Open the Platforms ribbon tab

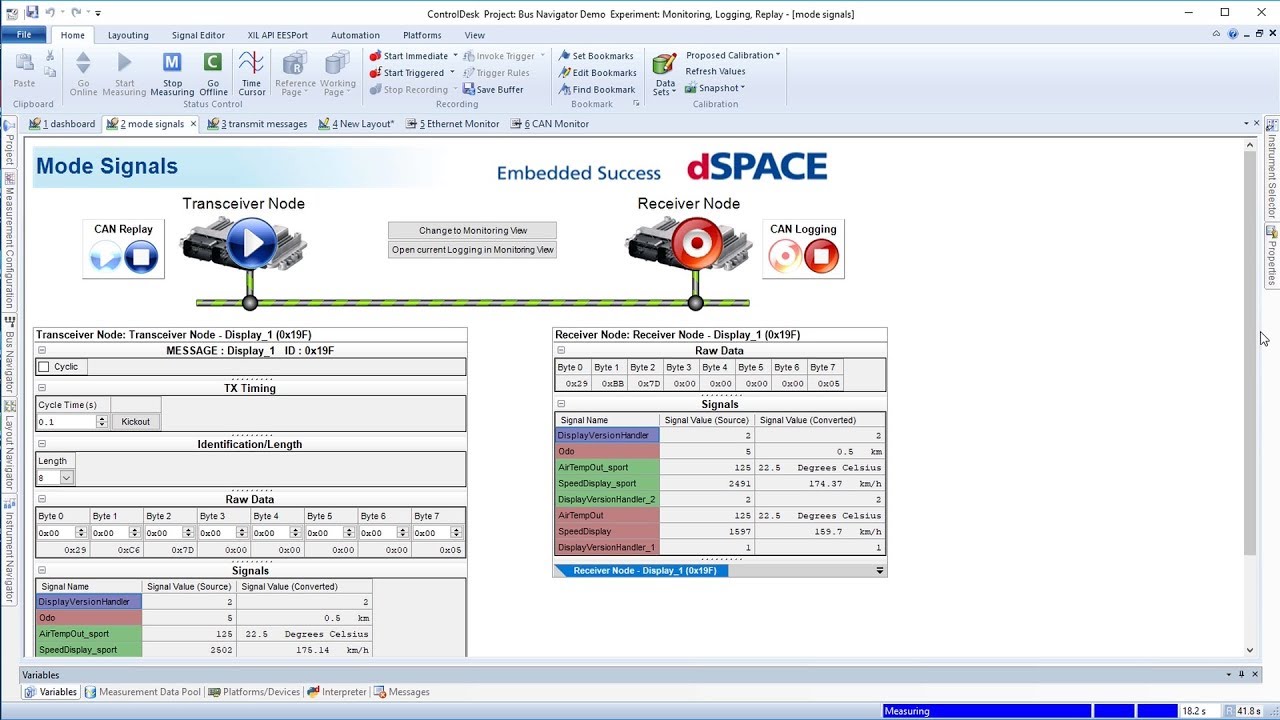[422, 35]
